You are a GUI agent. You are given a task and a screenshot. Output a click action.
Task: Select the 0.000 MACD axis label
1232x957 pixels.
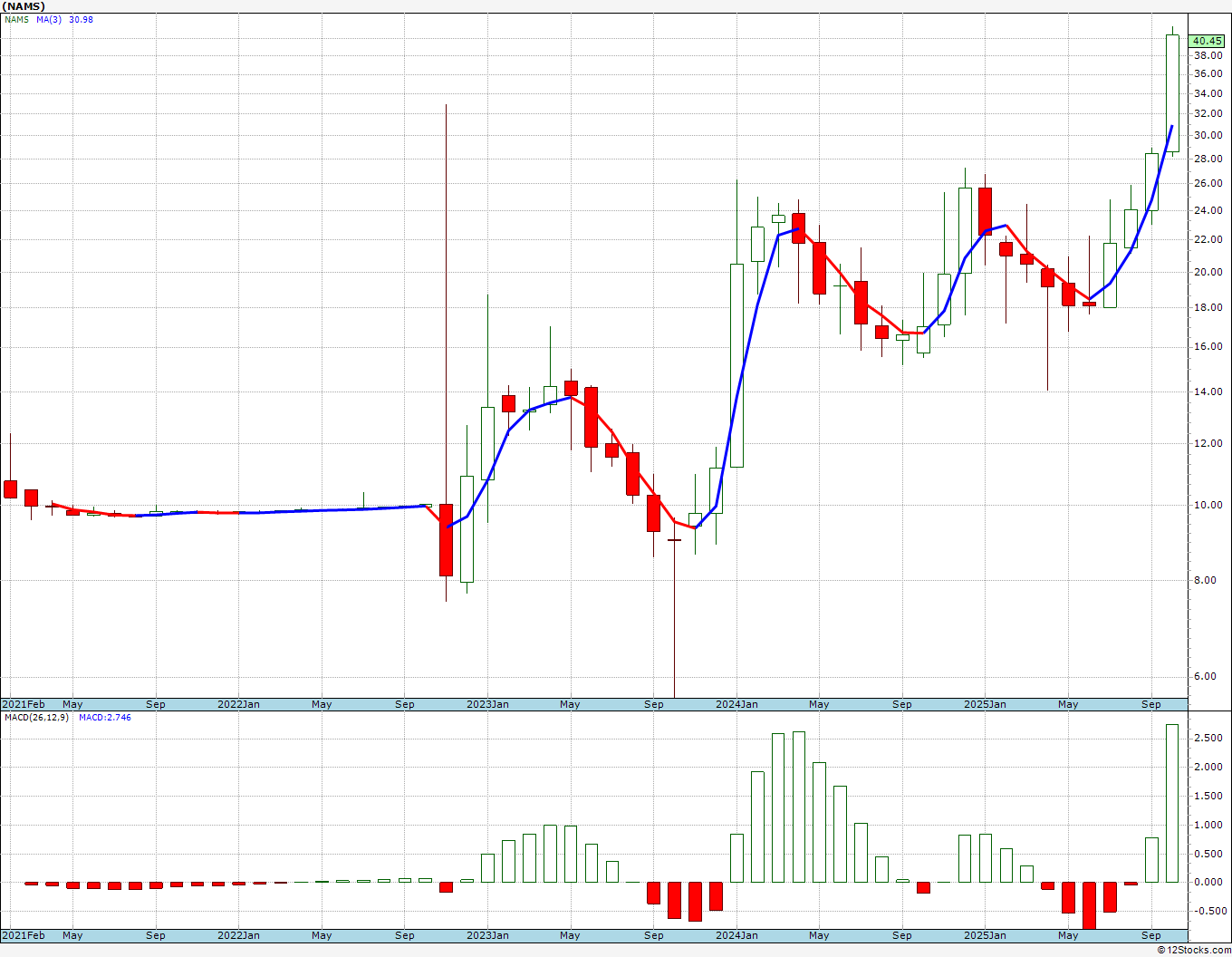click(1209, 882)
